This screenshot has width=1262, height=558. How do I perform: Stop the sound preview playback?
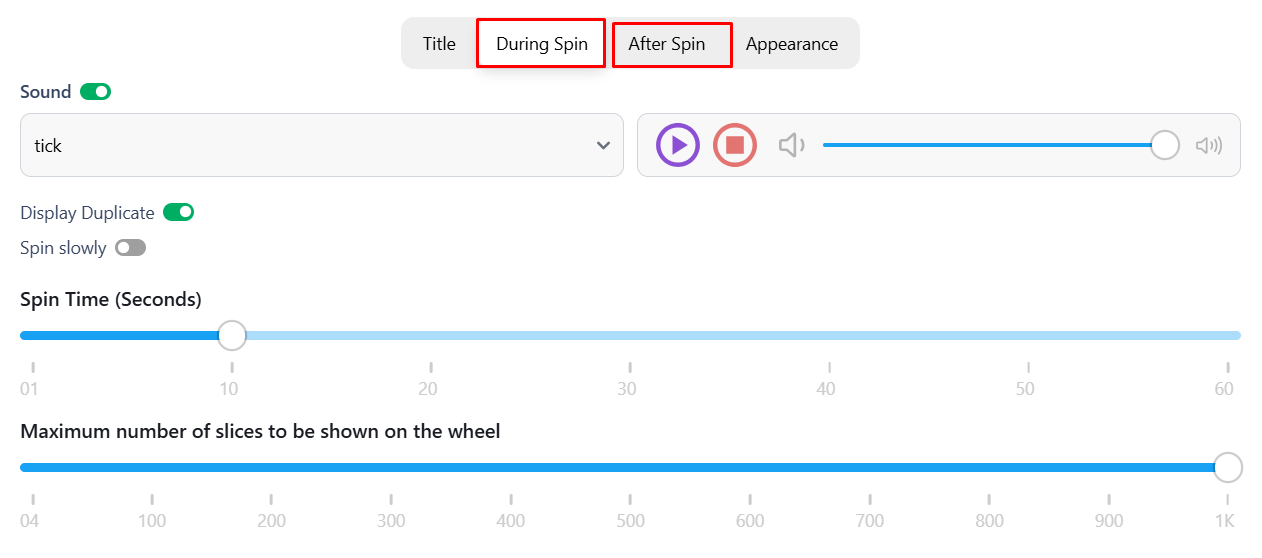[735, 145]
